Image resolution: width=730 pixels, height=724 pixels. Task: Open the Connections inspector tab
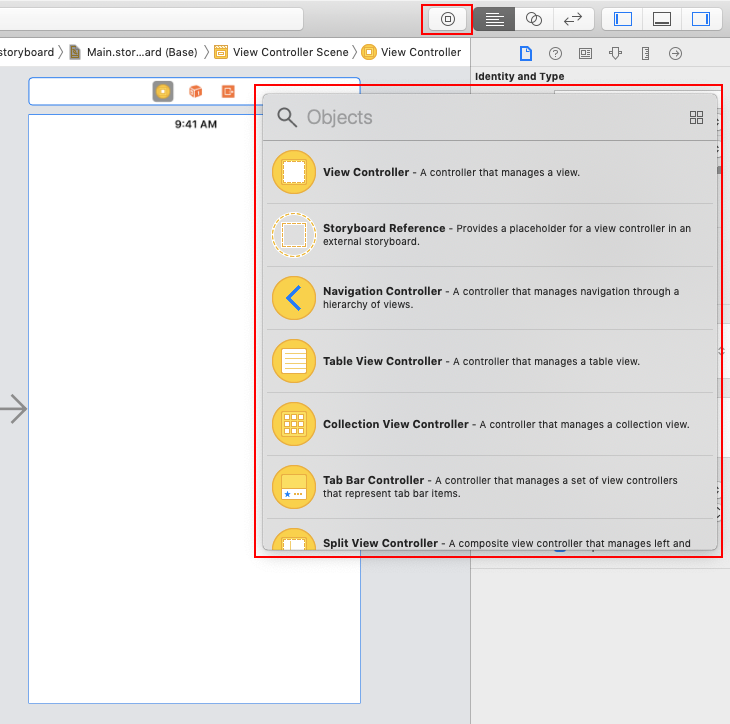click(x=676, y=53)
